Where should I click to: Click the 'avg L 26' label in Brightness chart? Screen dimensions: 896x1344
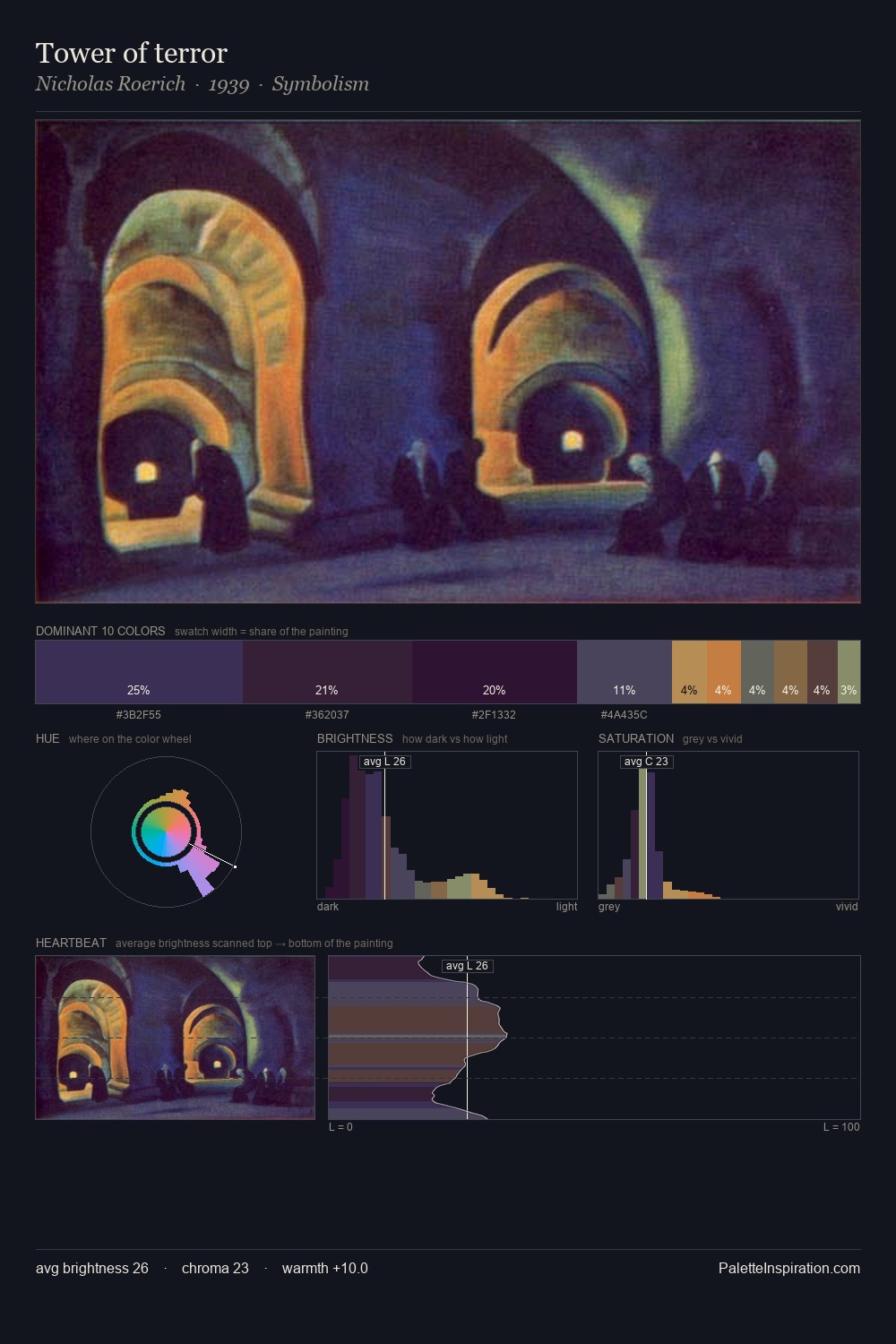384,762
